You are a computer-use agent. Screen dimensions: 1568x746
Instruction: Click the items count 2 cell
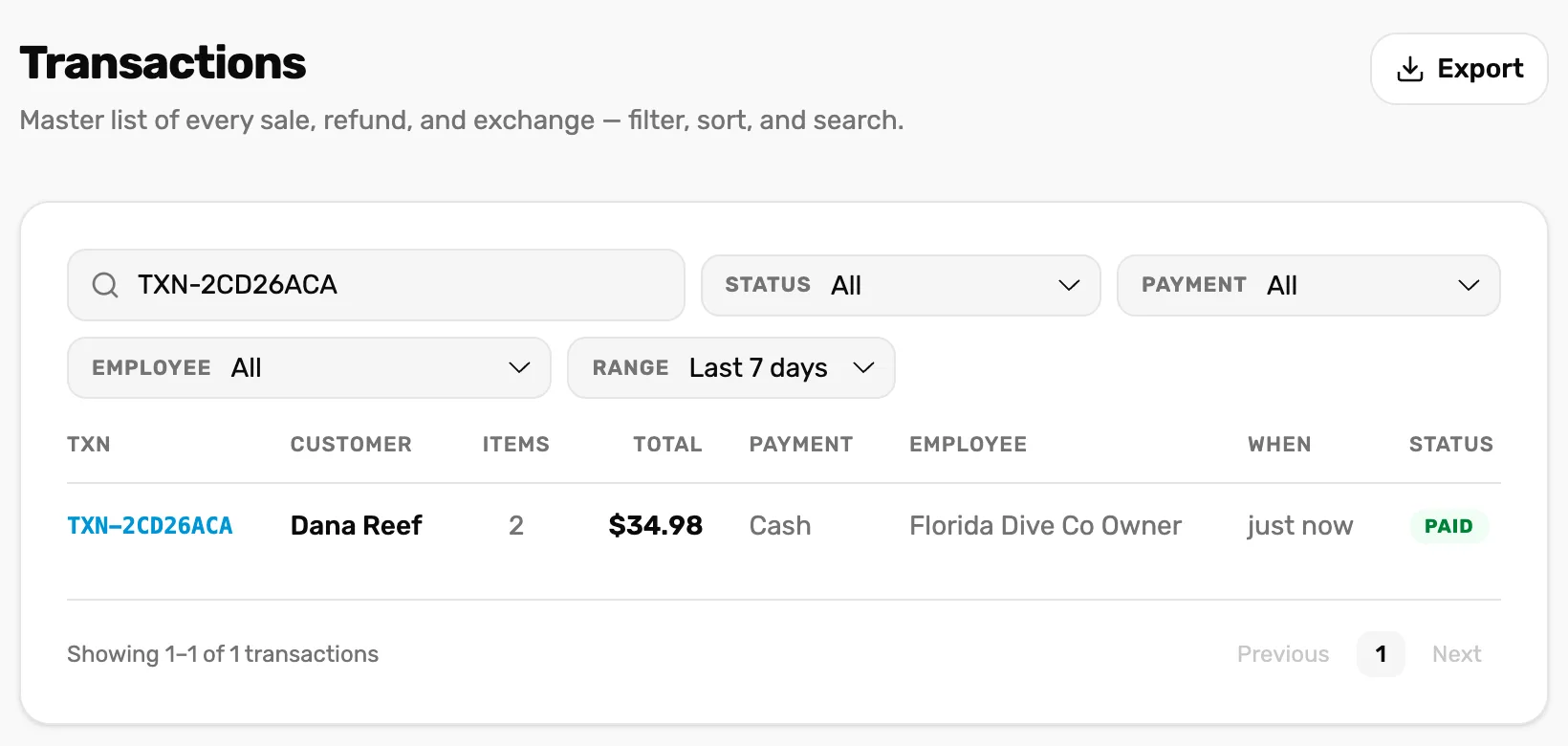coord(516,525)
